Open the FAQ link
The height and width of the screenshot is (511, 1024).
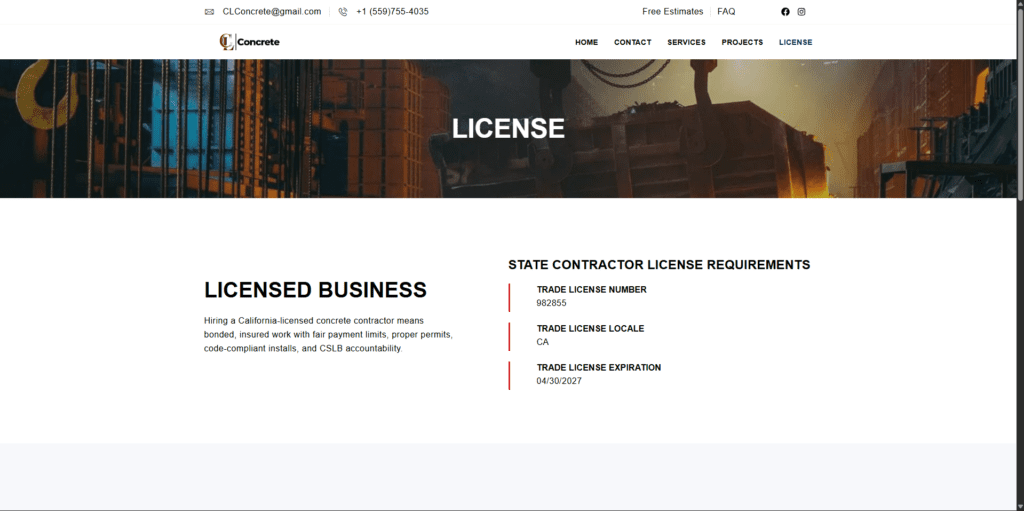[726, 12]
